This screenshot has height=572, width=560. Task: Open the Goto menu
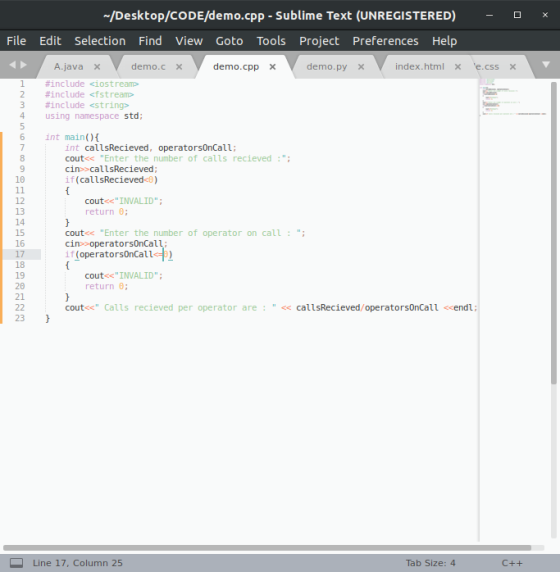(229, 41)
